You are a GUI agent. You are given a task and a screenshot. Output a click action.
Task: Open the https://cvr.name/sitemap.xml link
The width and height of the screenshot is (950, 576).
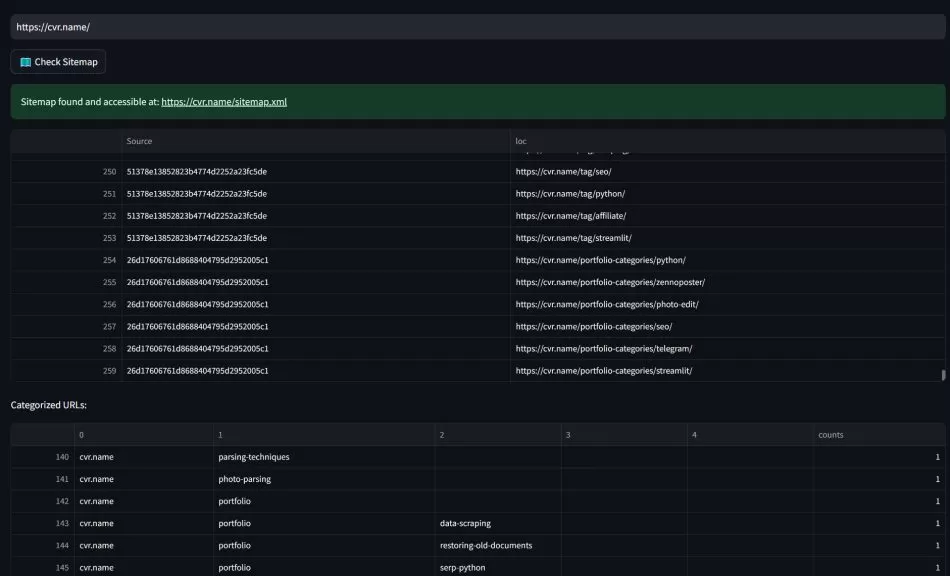226,101
